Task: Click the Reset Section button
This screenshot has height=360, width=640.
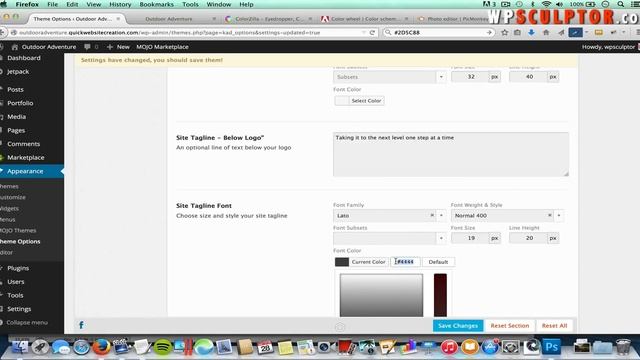Action: (510, 326)
